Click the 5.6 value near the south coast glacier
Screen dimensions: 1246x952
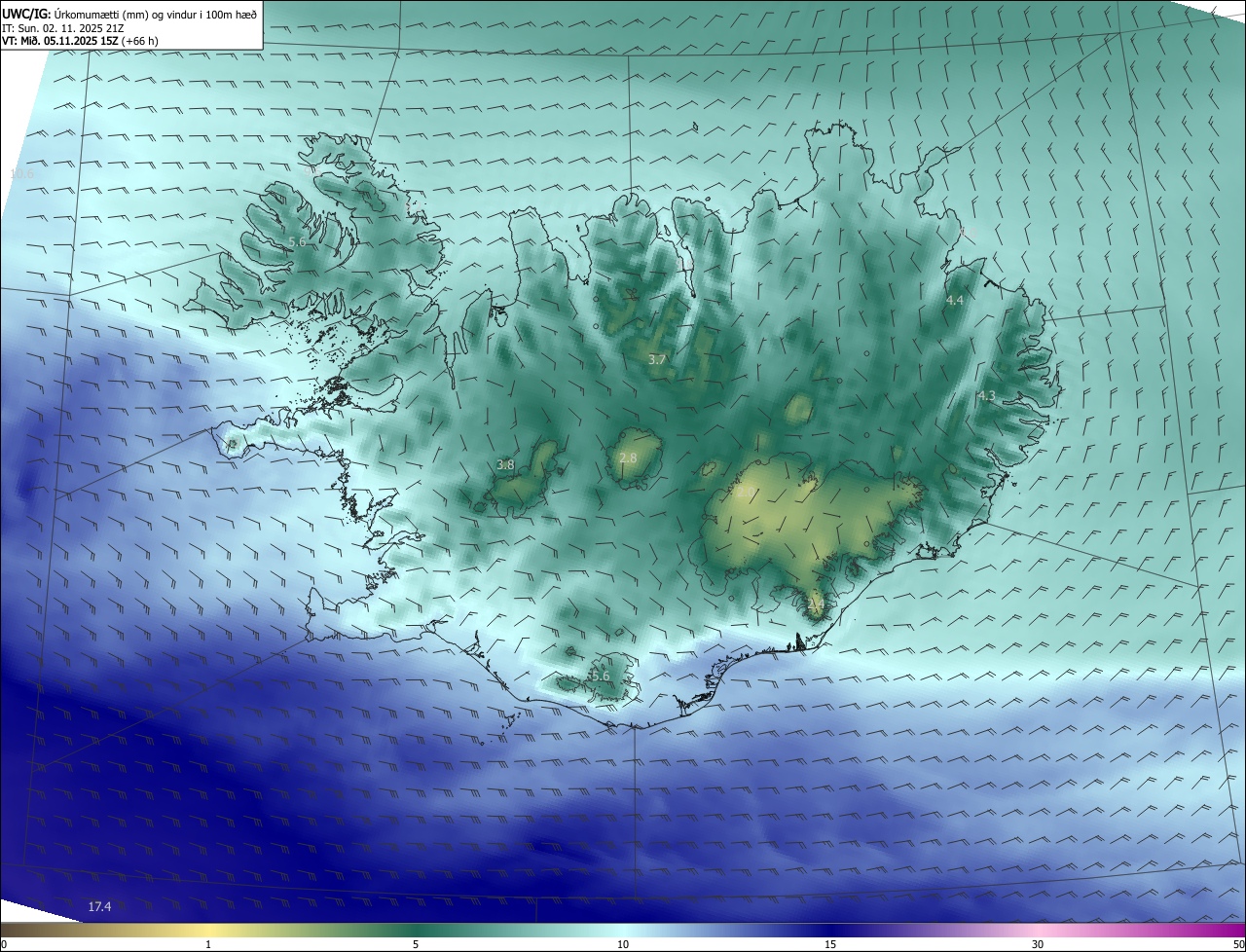point(600,677)
